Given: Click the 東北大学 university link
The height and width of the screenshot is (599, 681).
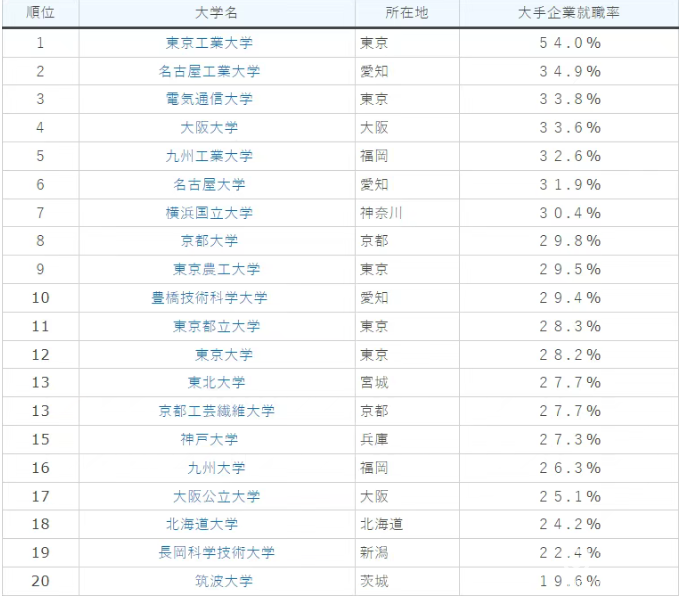Looking at the screenshot, I should point(216,383).
